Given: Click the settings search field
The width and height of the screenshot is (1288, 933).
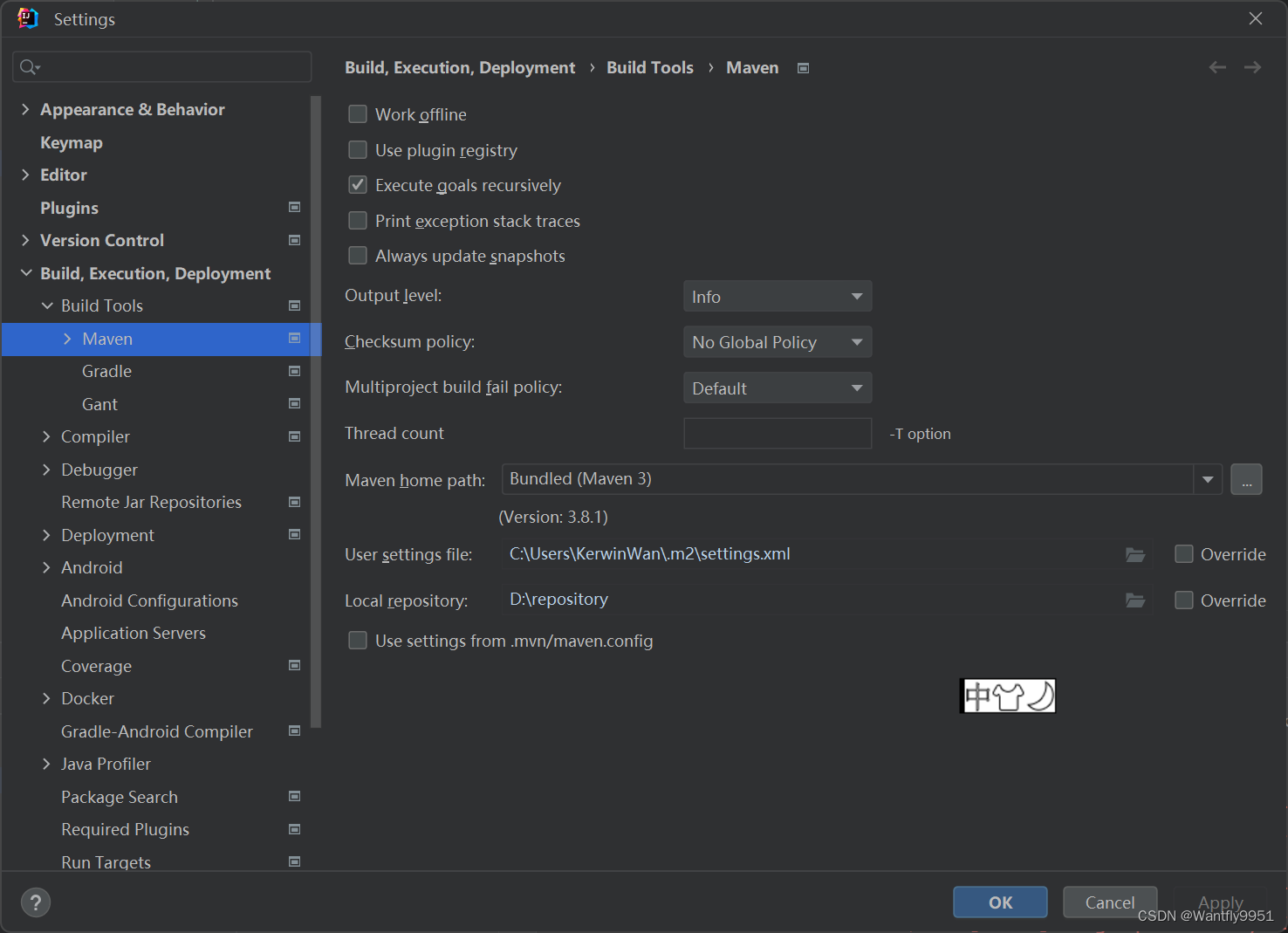Looking at the screenshot, I should point(162,67).
